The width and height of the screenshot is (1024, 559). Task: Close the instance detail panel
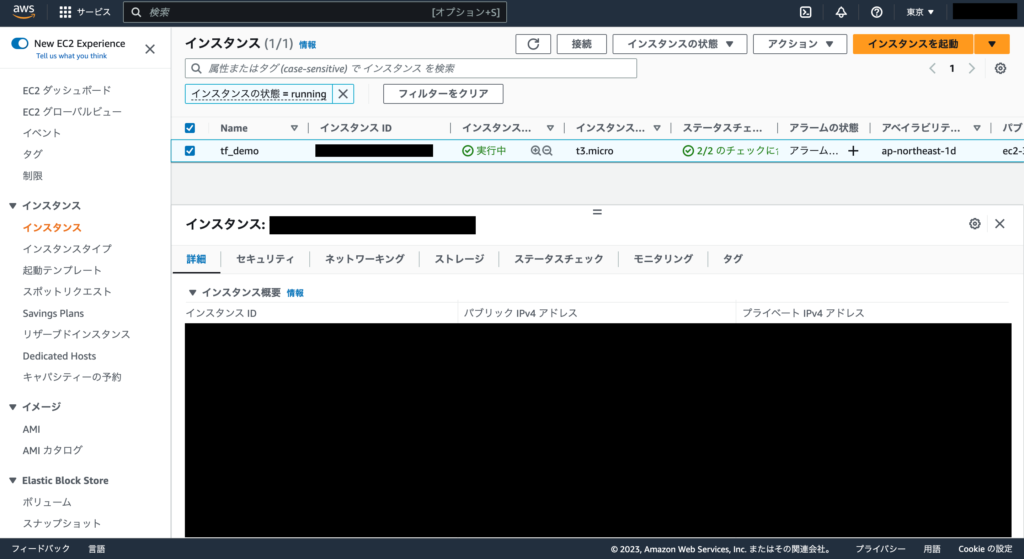pos(999,223)
